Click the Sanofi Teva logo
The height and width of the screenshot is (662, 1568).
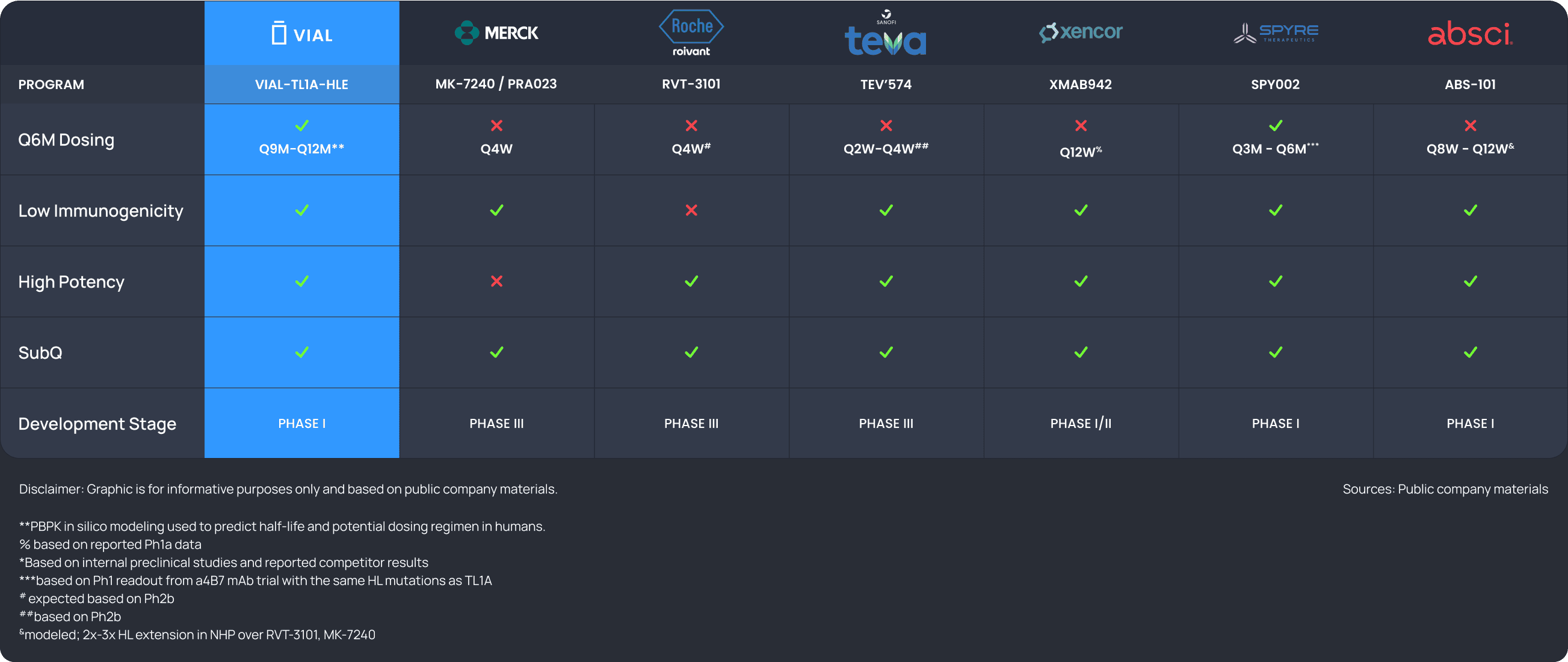886,33
